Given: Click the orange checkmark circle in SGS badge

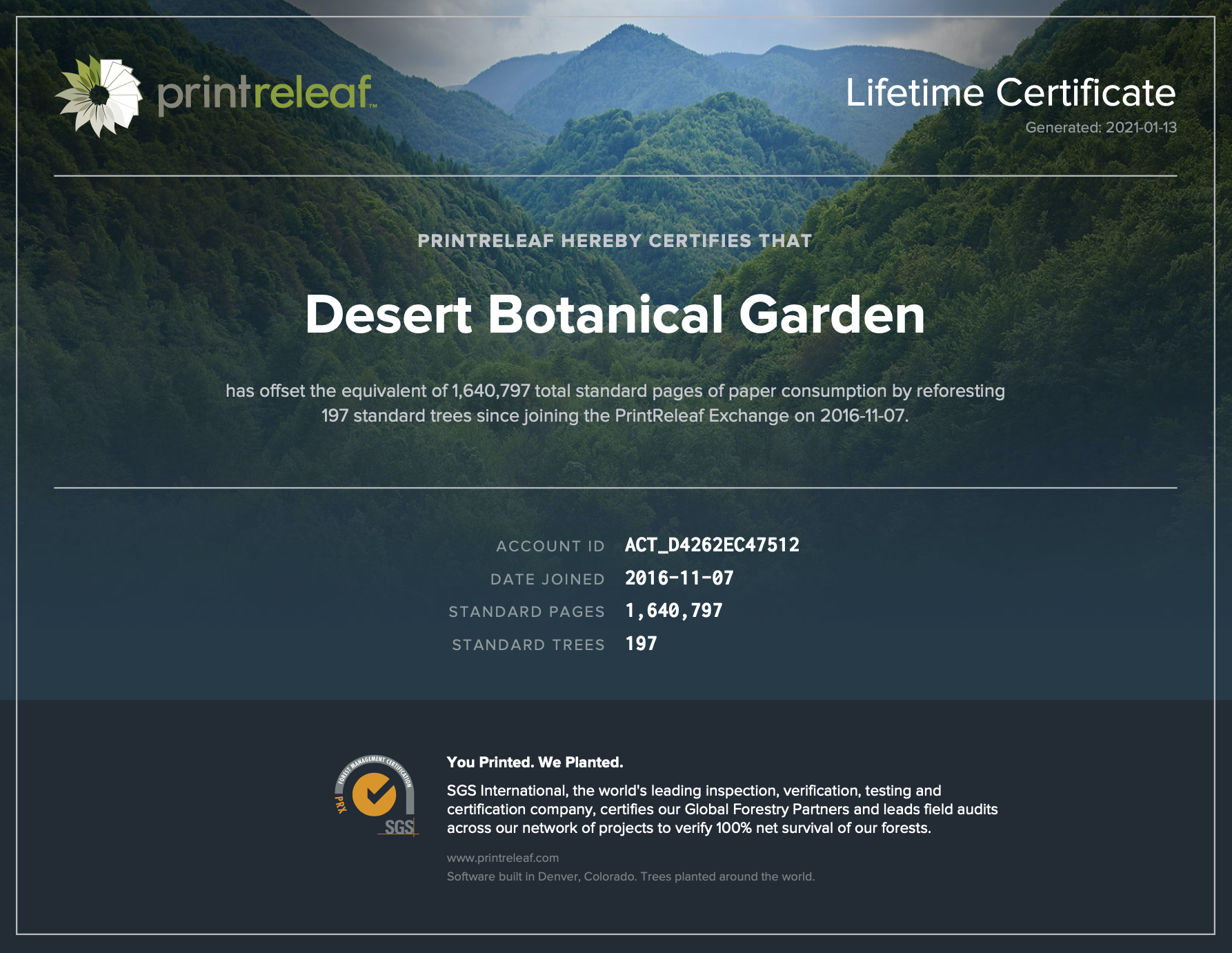Looking at the screenshot, I should click(374, 794).
